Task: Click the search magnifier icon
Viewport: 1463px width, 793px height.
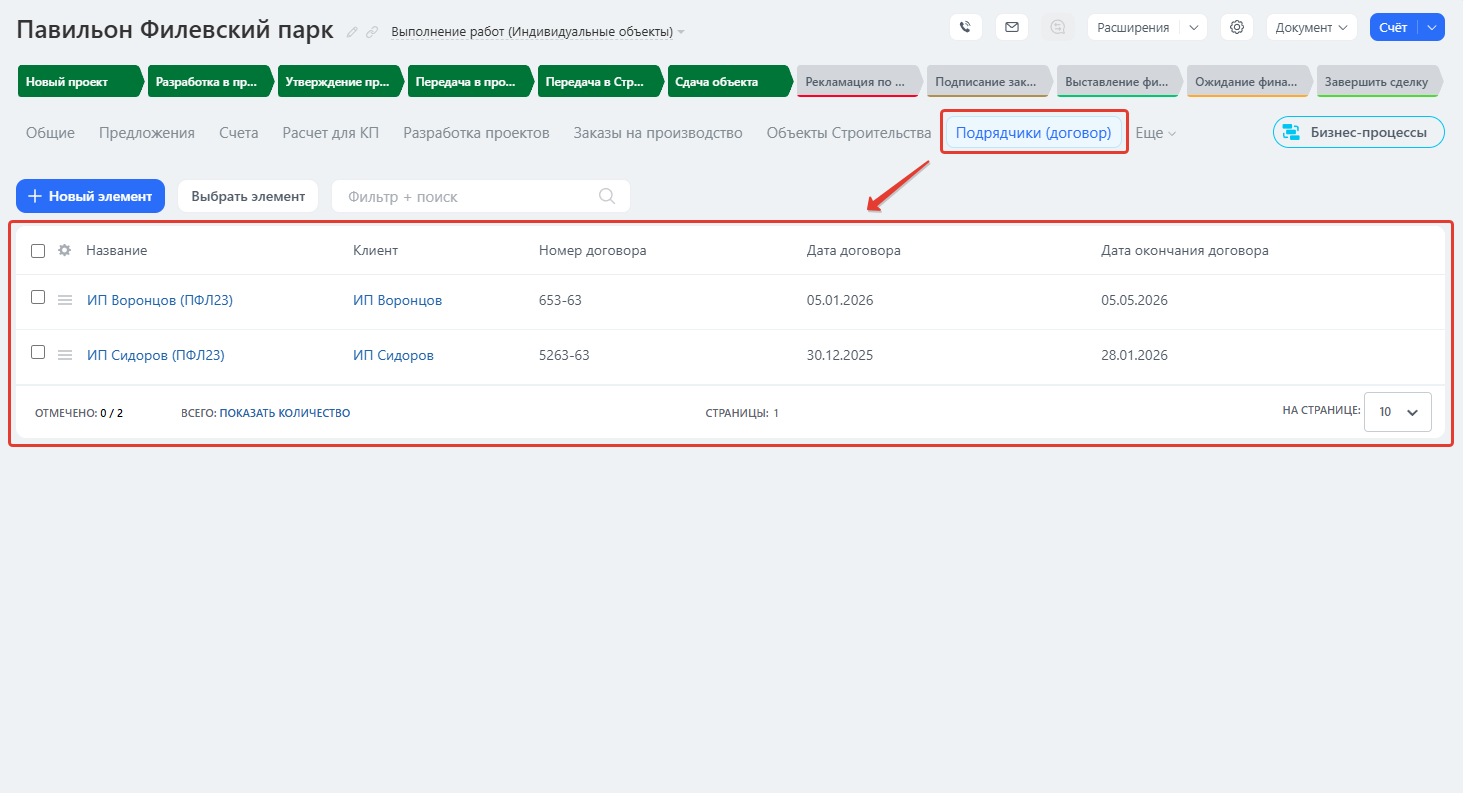Action: (606, 196)
